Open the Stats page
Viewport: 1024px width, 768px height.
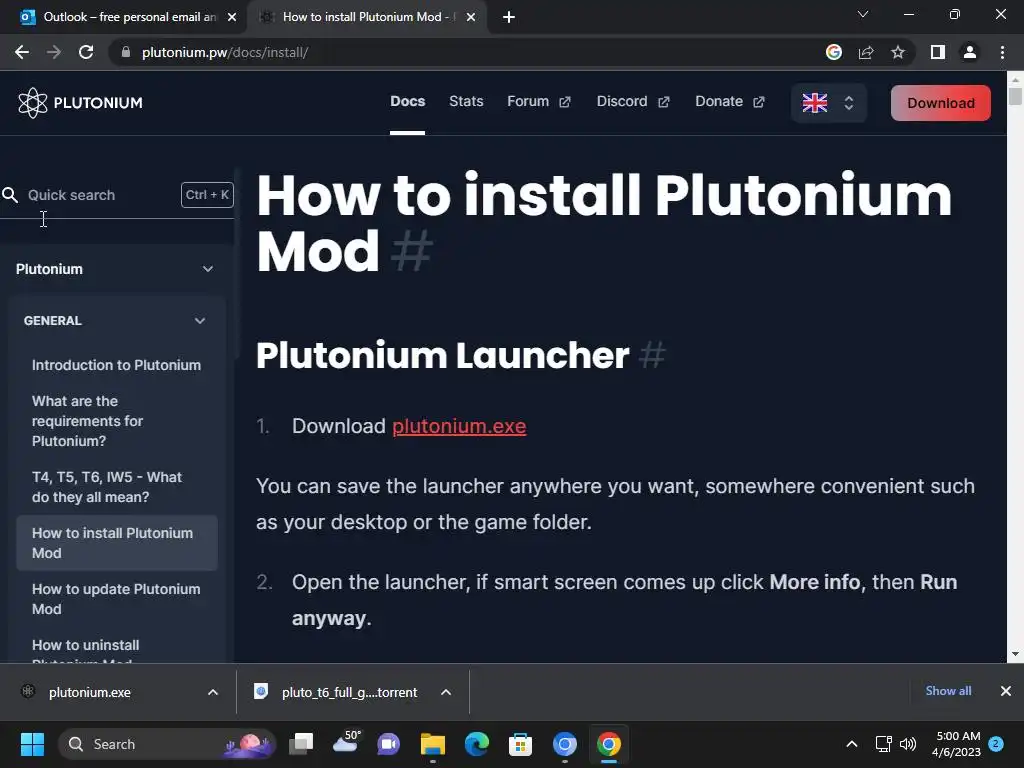tap(466, 101)
